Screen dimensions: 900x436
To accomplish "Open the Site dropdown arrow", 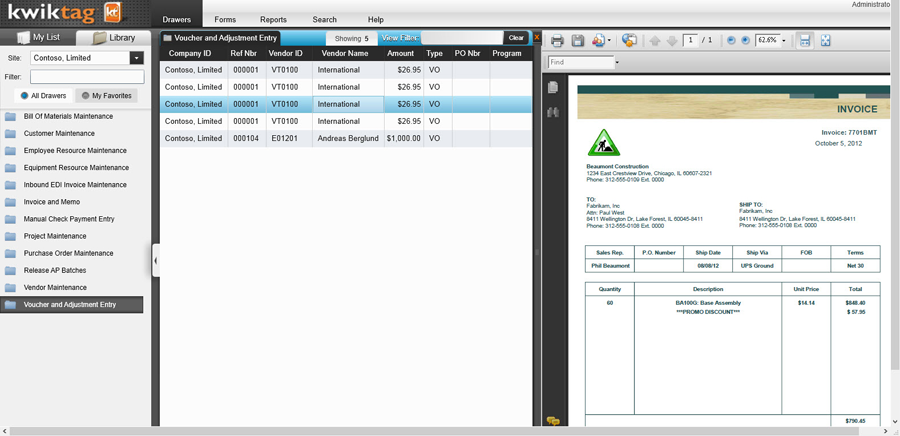I will (137, 58).
